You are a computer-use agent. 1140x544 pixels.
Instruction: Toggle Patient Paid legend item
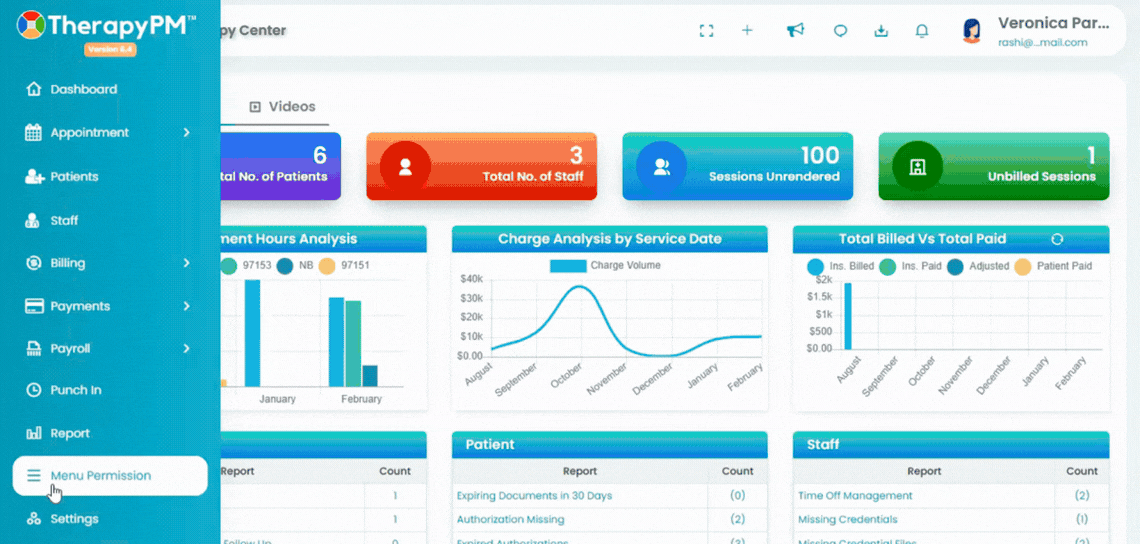[1053, 266]
